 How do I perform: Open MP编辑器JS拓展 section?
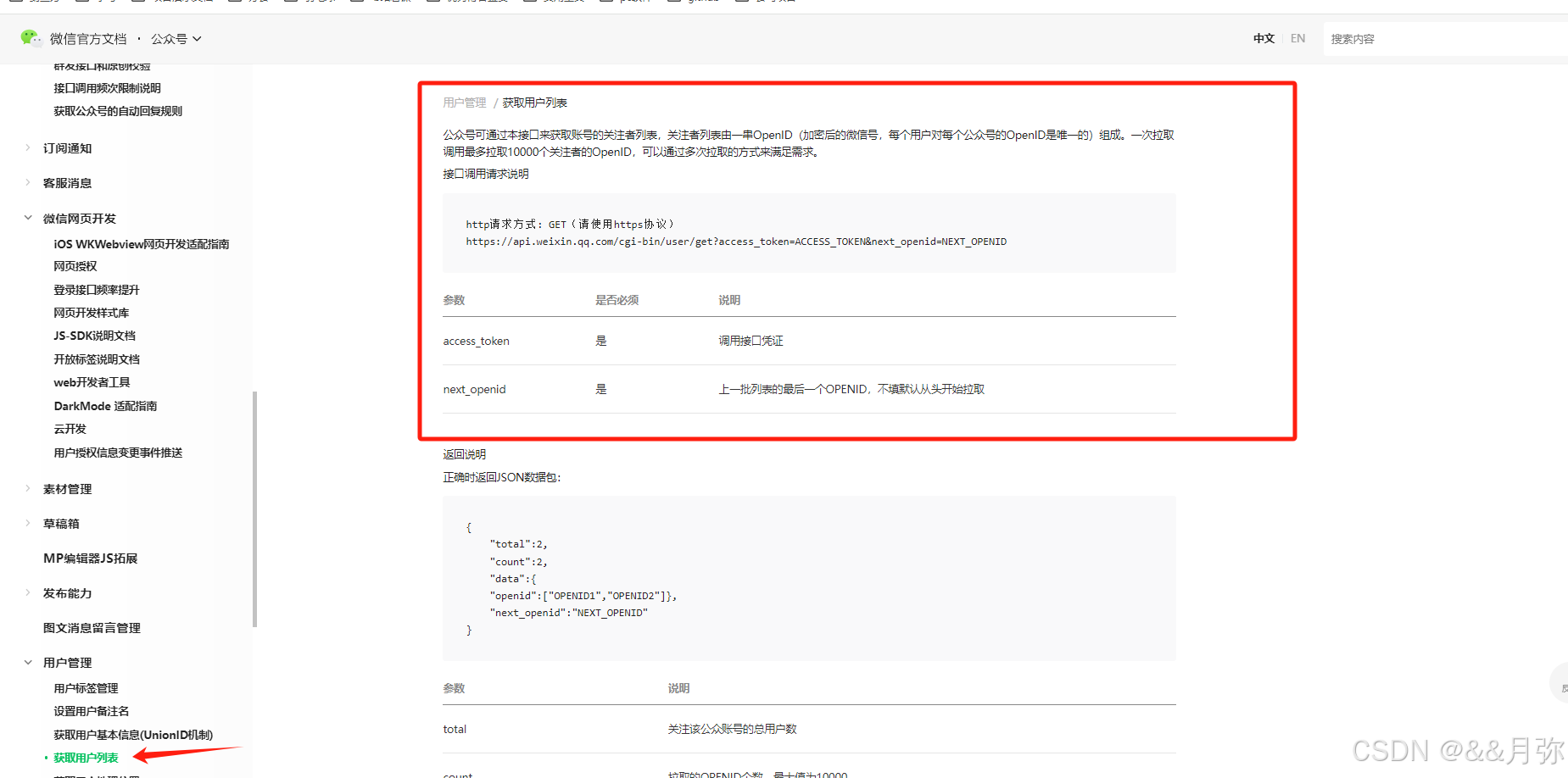(91, 558)
